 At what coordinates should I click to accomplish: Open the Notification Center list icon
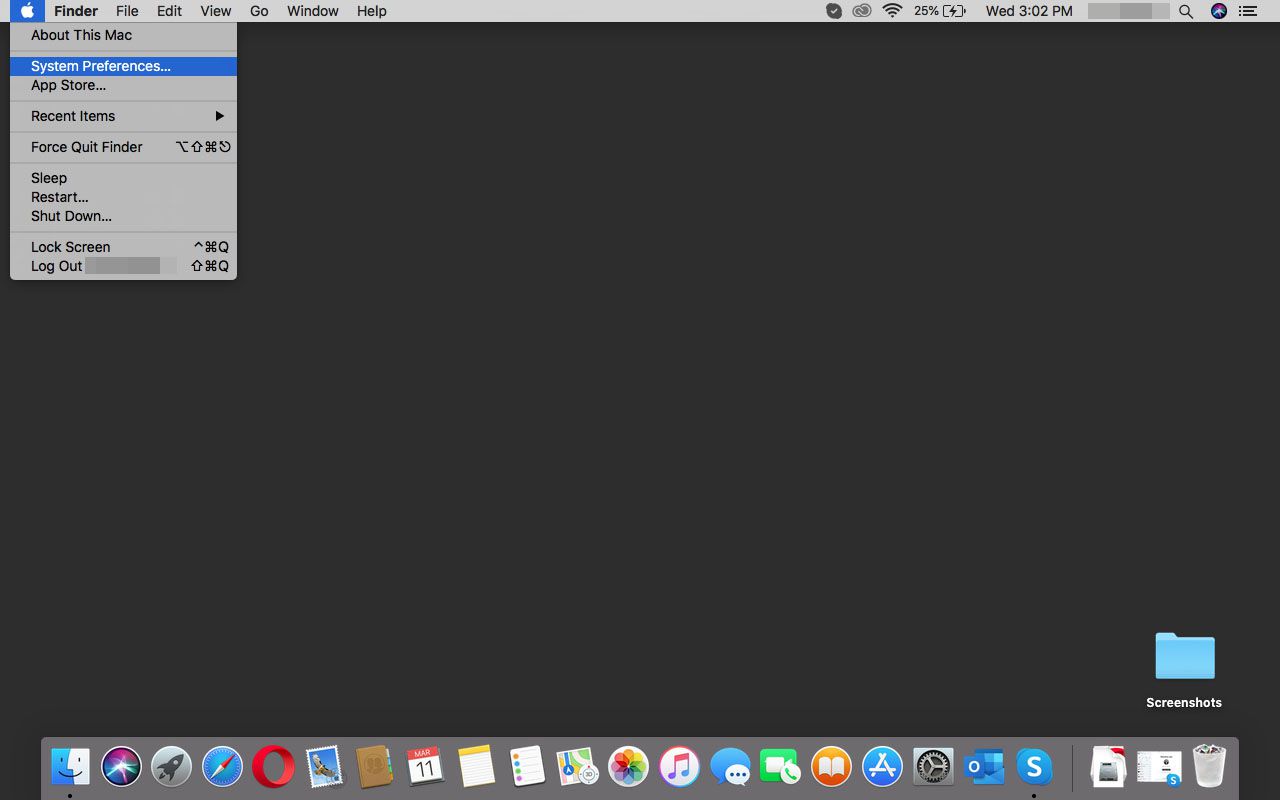point(1247,11)
